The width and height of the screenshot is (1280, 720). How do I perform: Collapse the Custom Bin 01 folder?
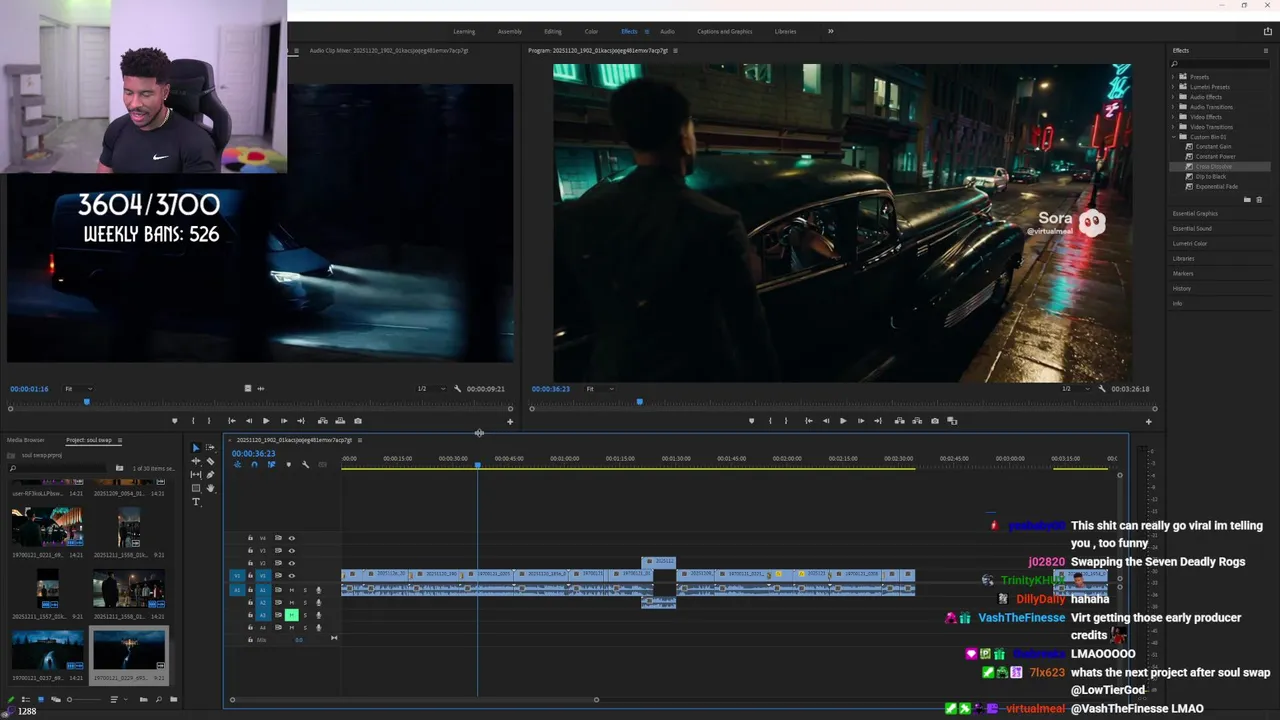click(x=1174, y=137)
